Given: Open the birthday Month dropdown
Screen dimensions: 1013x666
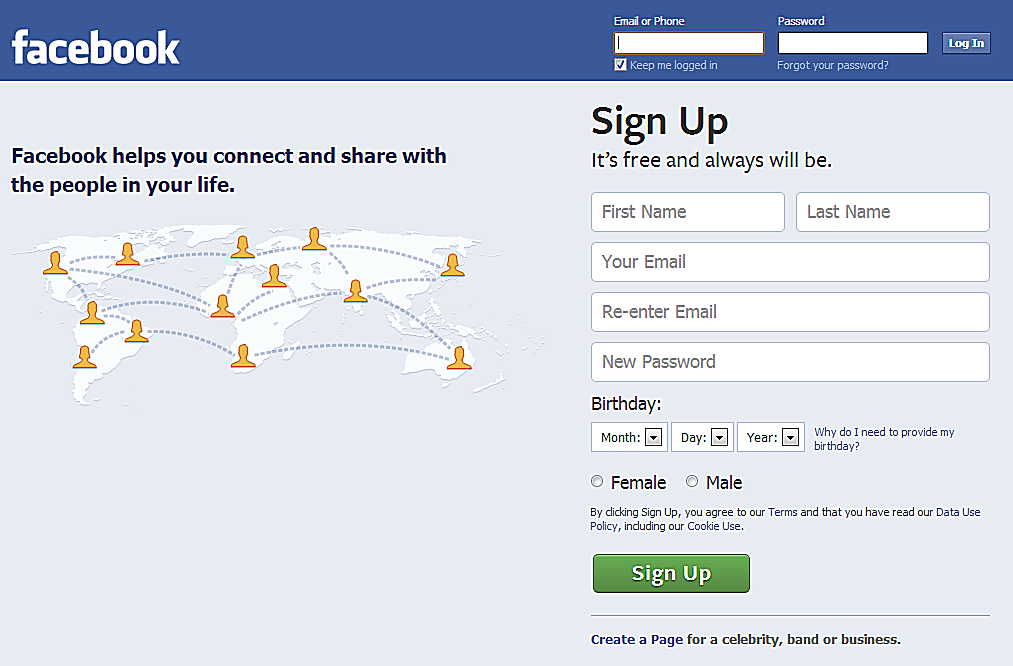Looking at the screenshot, I should tap(629, 437).
